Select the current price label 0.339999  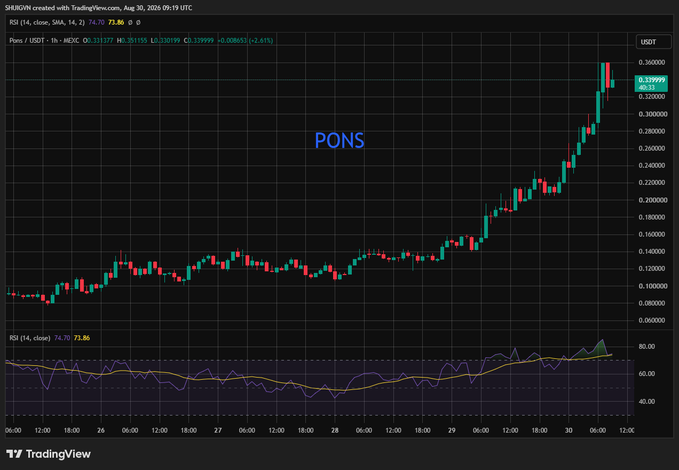click(x=651, y=83)
